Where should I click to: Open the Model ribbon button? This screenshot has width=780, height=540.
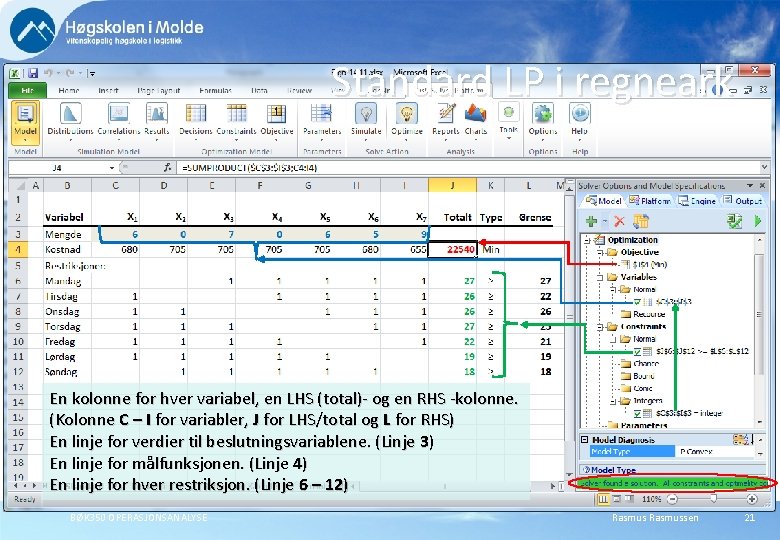point(25,123)
